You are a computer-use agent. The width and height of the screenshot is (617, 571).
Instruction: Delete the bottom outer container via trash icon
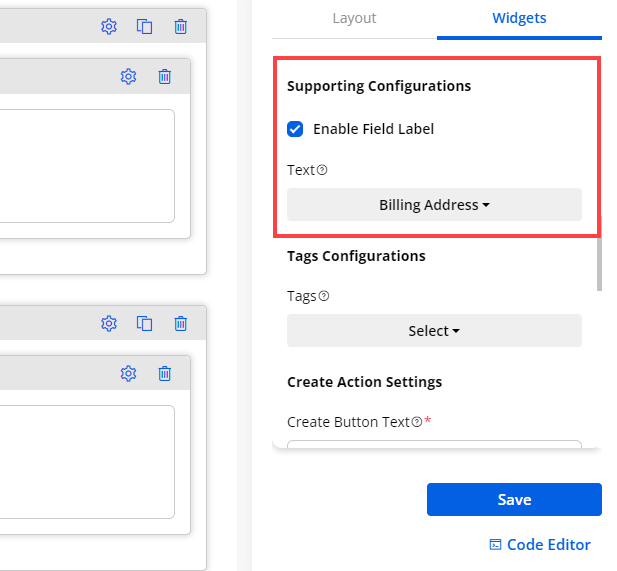(180, 323)
